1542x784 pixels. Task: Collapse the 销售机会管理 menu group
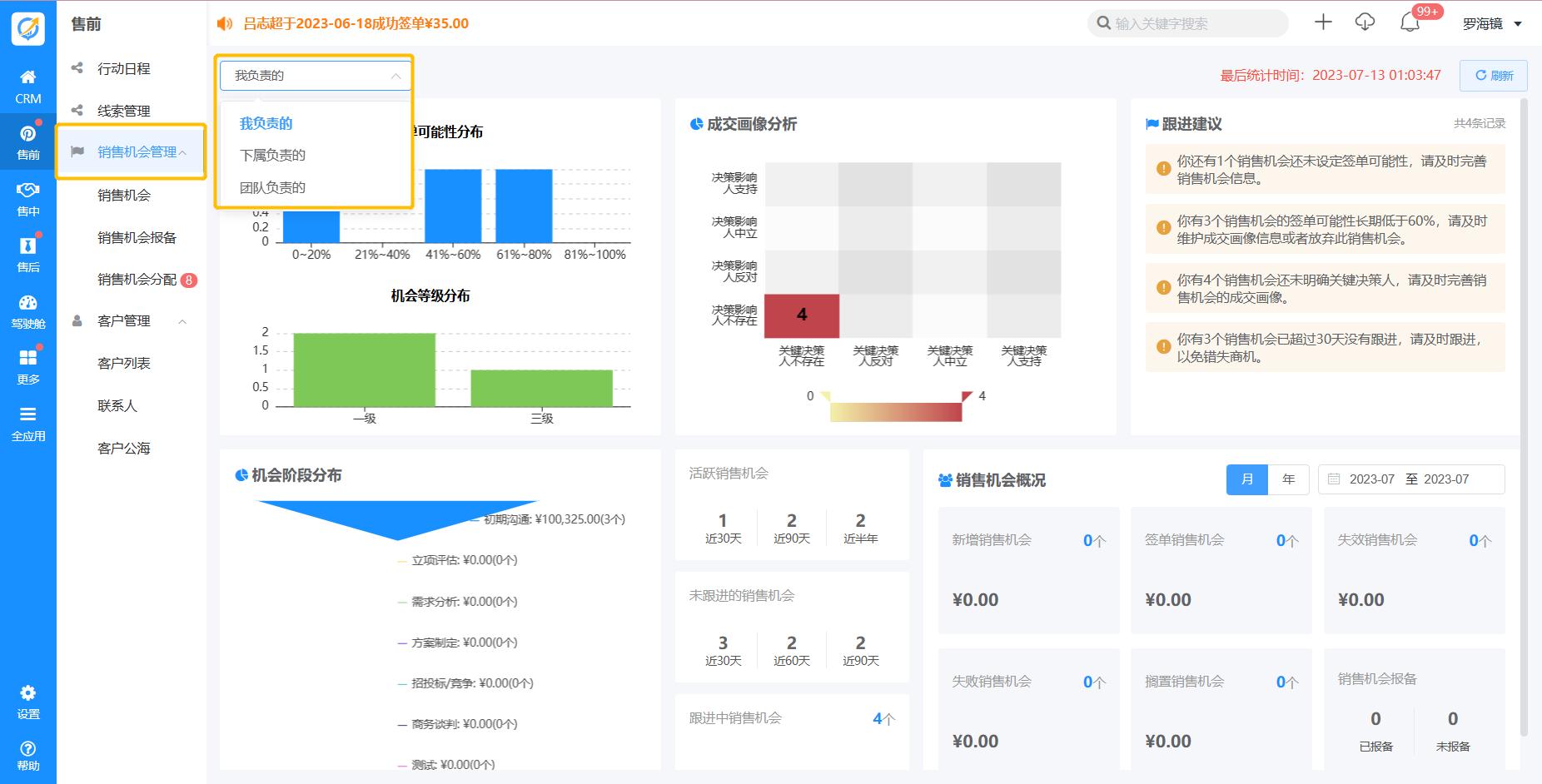(182, 152)
